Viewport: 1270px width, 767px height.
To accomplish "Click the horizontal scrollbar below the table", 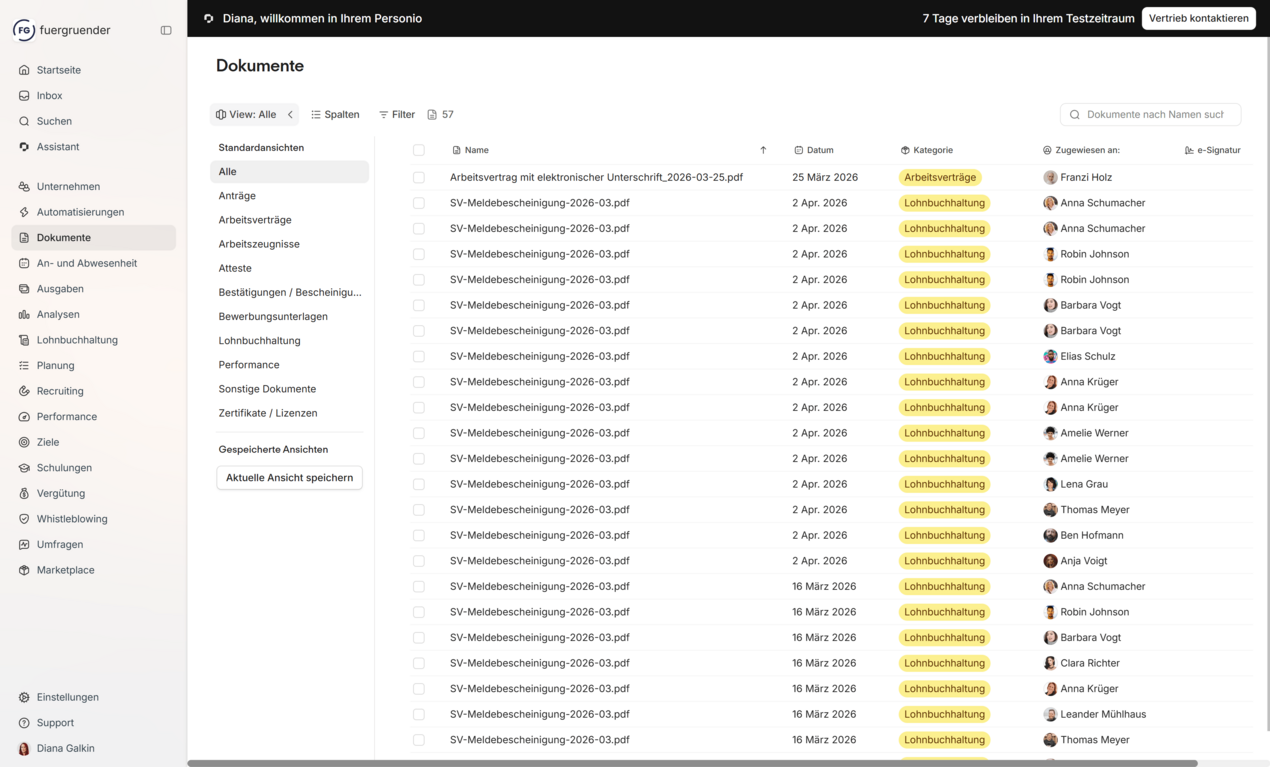I will (x=692, y=763).
